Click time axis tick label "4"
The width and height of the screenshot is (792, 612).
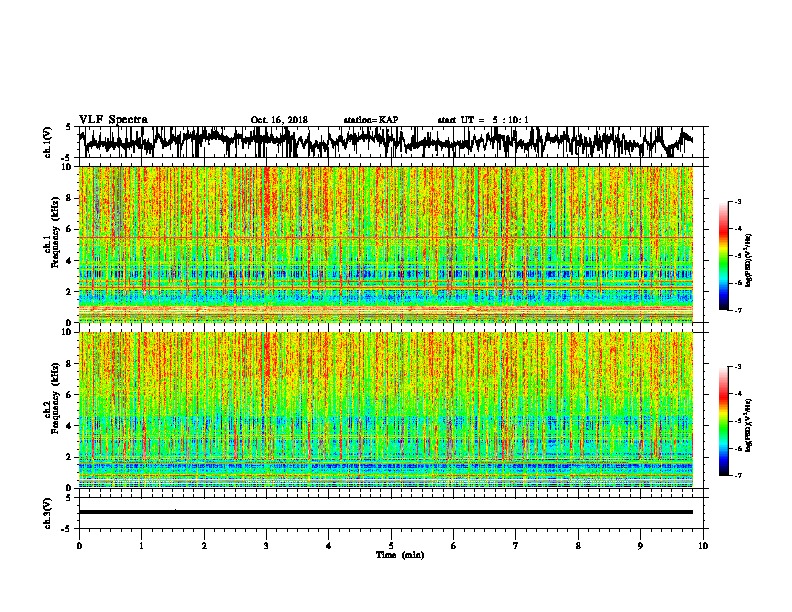329,546
